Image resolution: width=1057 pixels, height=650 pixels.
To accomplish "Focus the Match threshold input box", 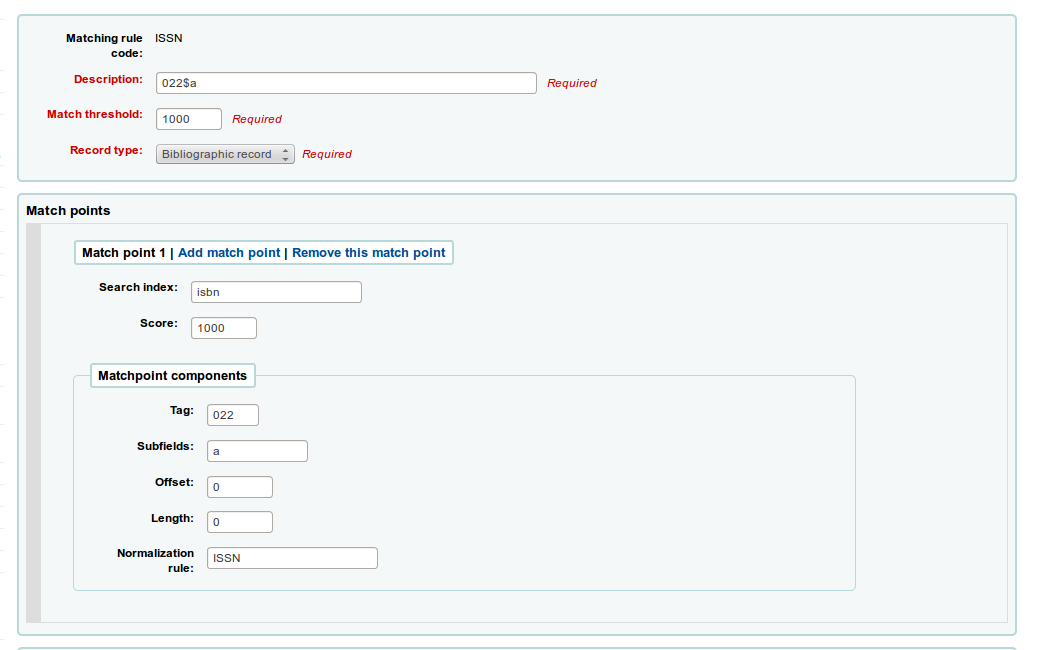I will point(189,119).
